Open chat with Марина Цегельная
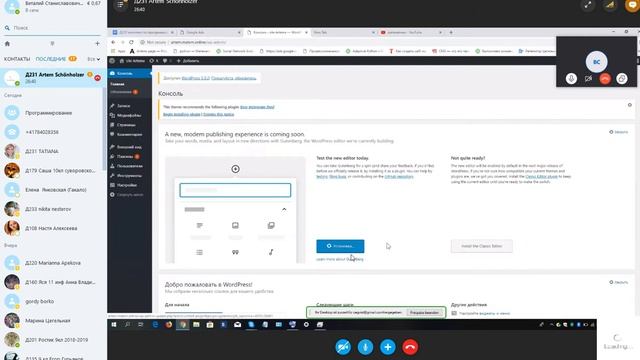 pos(53,320)
